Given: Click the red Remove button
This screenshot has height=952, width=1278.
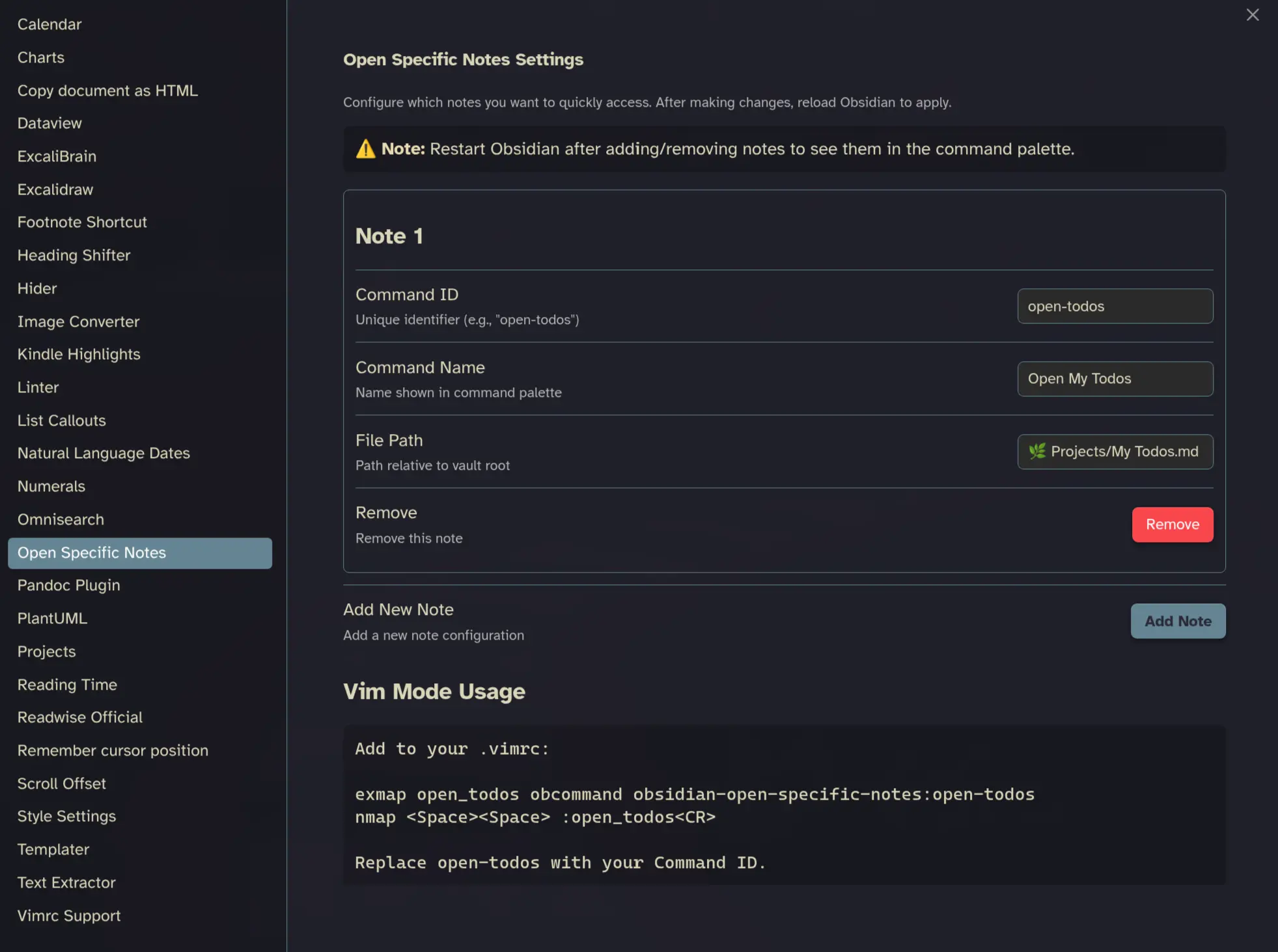Looking at the screenshot, I should point(1172,524).
